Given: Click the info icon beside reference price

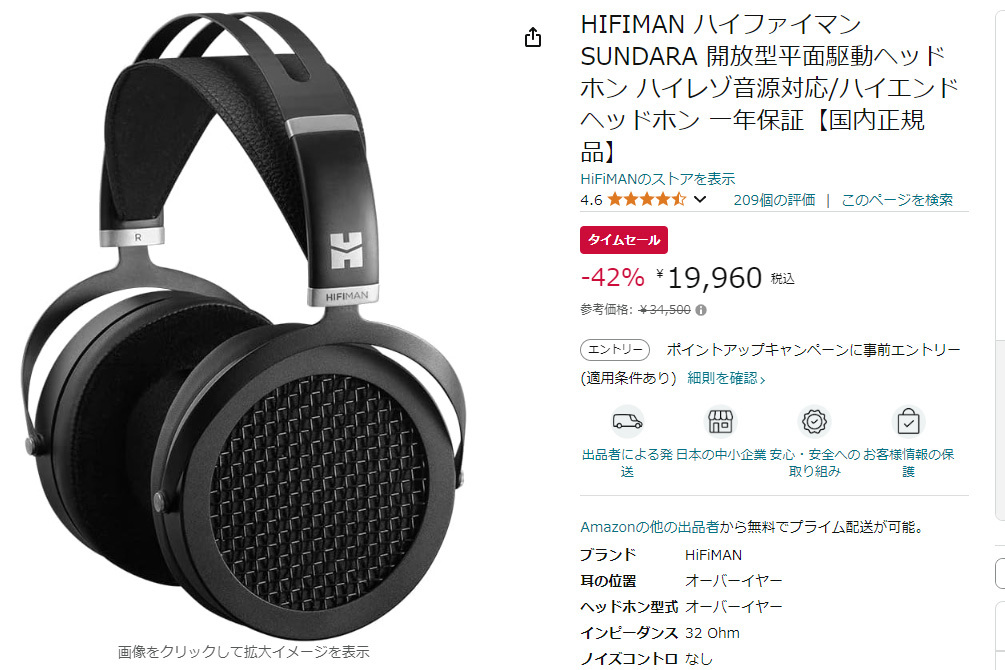Looking at the screenshot, I should [701, 310].
